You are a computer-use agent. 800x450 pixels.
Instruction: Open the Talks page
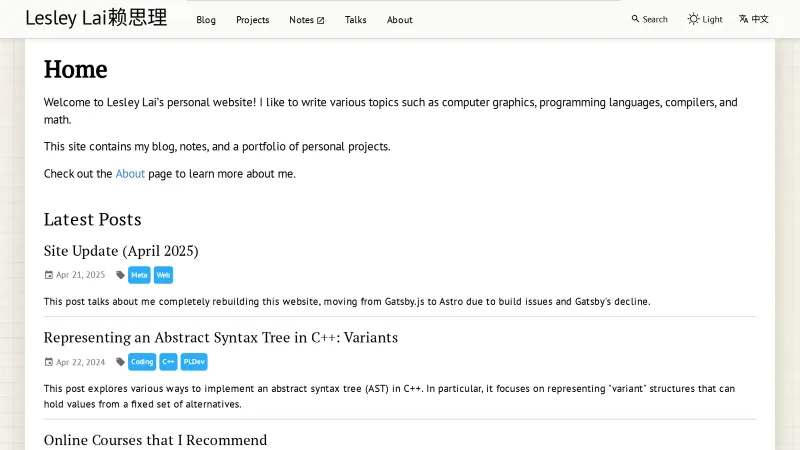(x=355, y=20)
